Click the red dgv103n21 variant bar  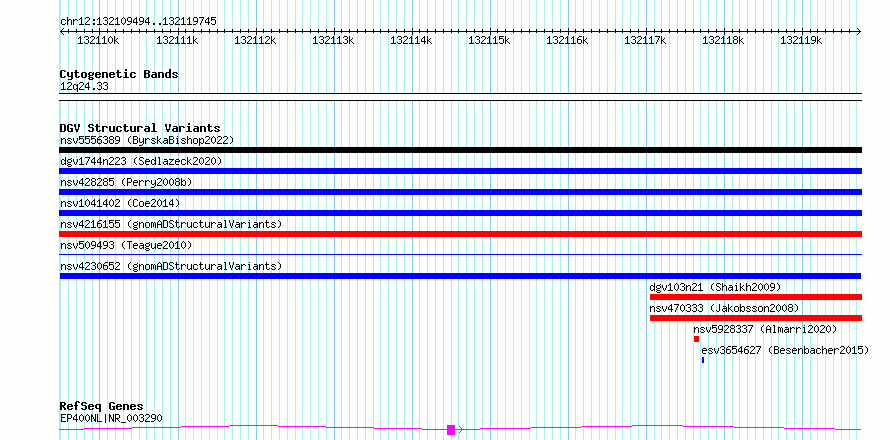pyautogui.click(x=755, y=297)
